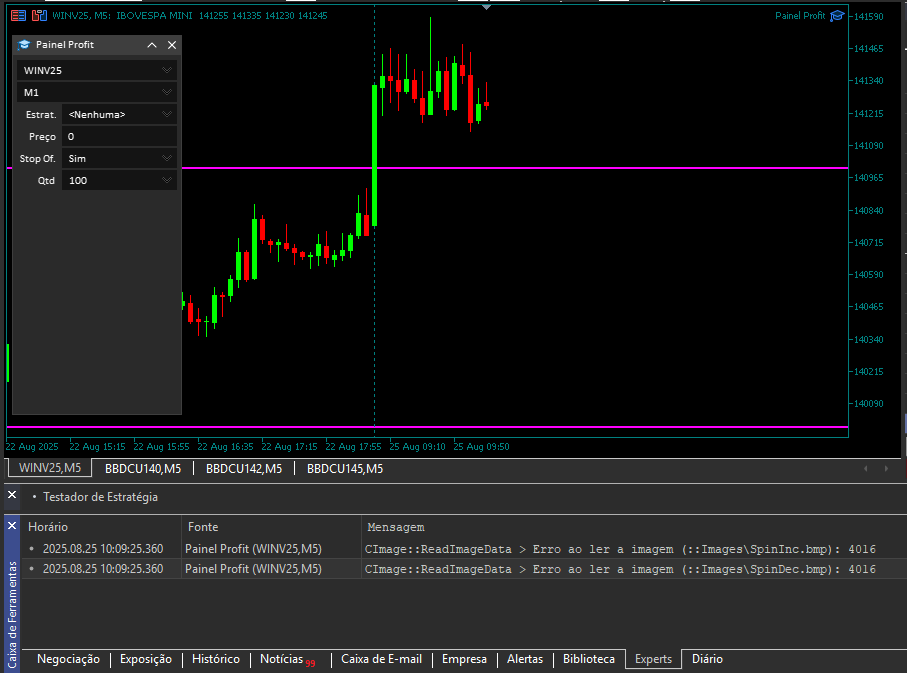Viewport: 907px width, 673px height.
Task: Expand the Estrat. <Nenhuma> strategy dropdown
Action: tap(119, 114)
